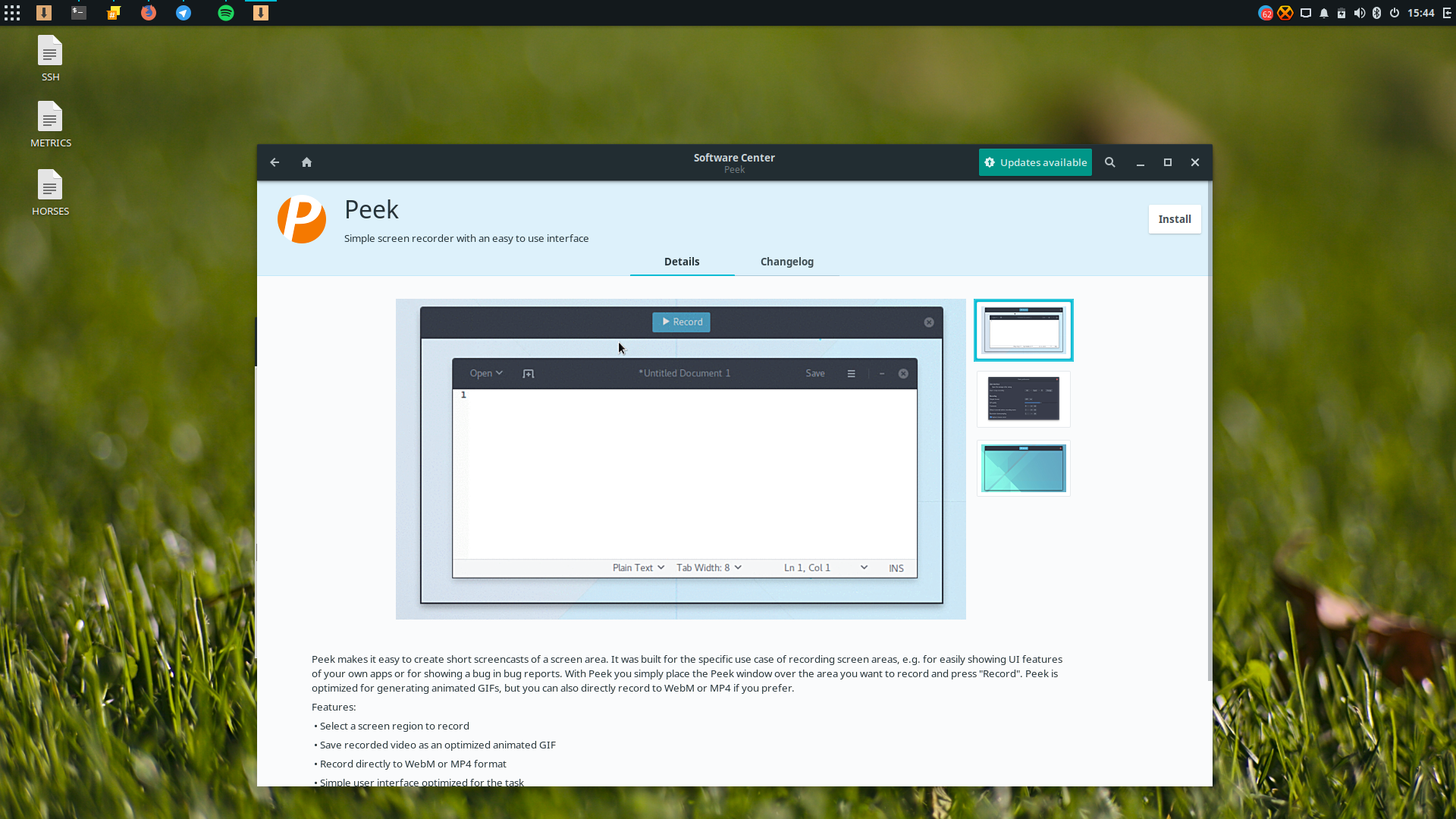Toggle the sidebar panel at the panel edge

point(1447,13)
